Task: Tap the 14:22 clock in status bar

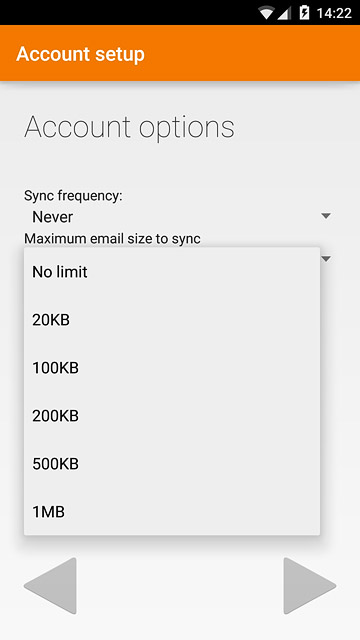Action: tap(334, 13)
